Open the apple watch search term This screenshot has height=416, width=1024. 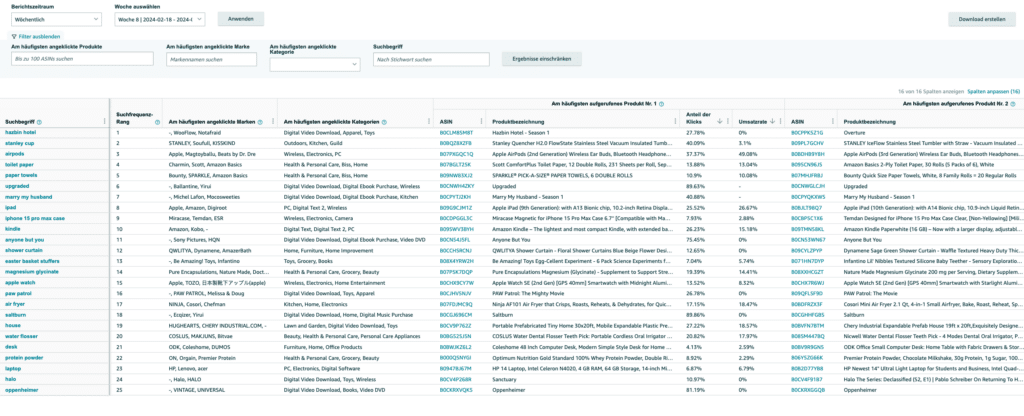(x=20, y=283)
